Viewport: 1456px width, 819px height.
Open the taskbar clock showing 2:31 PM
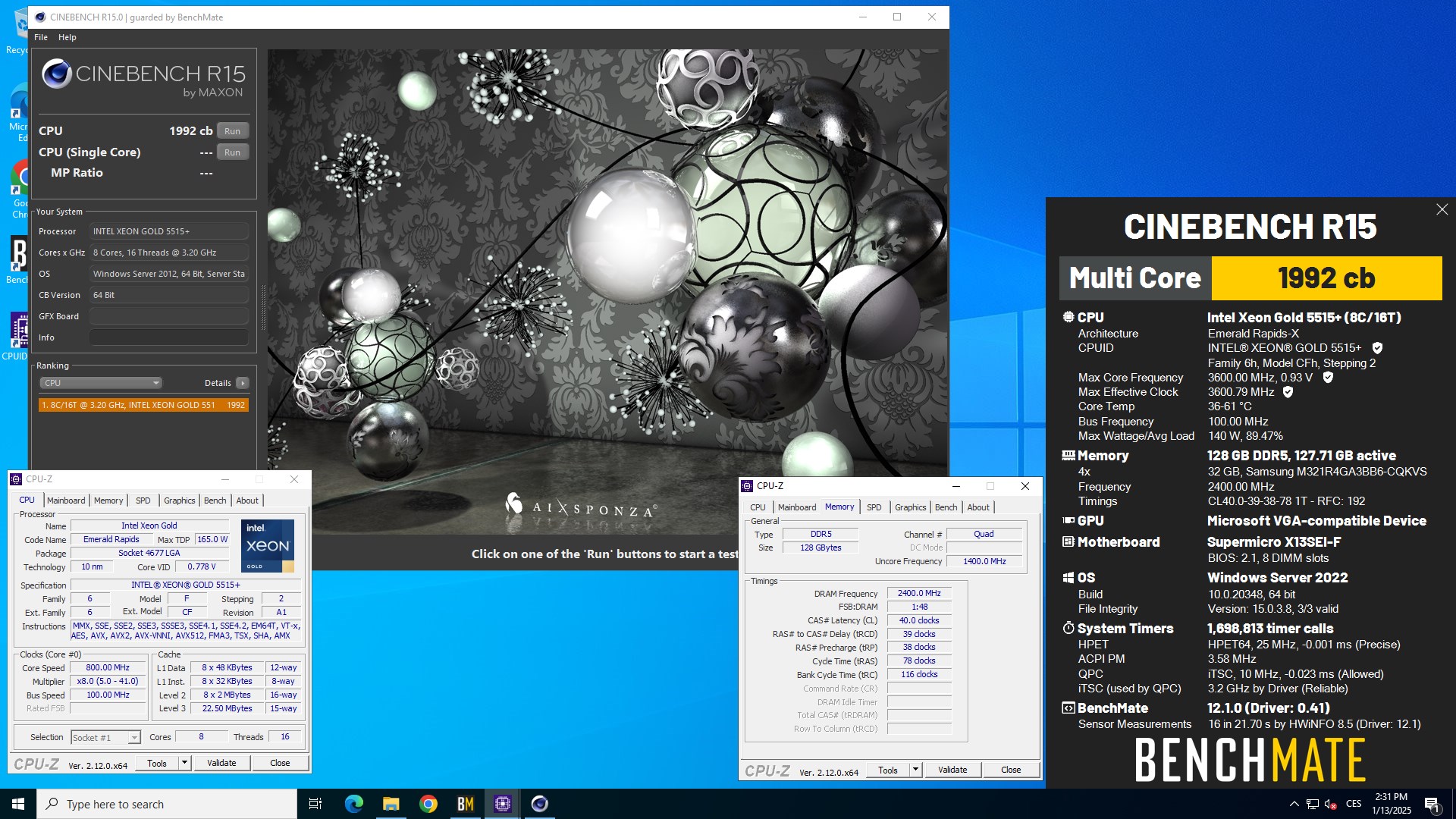[x=1391, y=804]
